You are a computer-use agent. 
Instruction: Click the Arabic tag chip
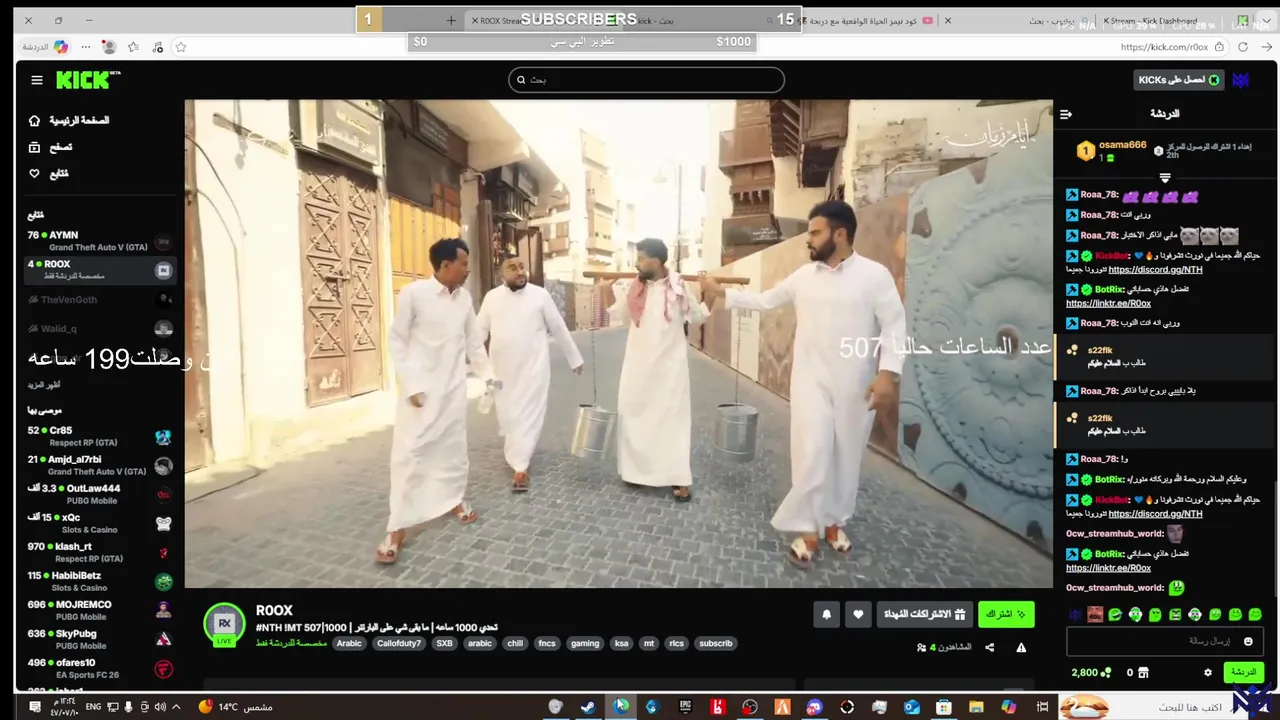pos(349,644)
